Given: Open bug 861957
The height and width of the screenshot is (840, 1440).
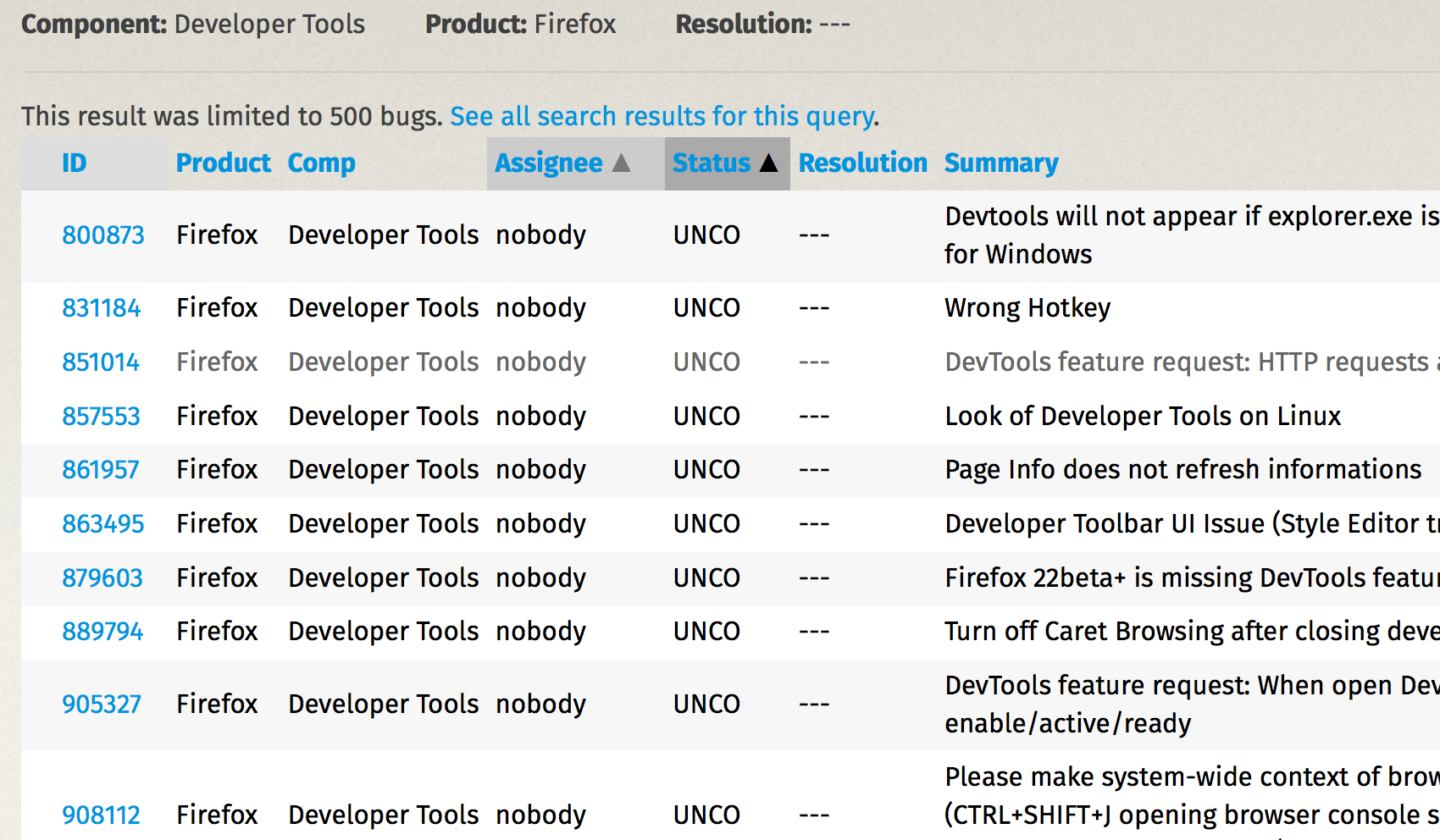Looking at the screenshot, I should (101, 470).
